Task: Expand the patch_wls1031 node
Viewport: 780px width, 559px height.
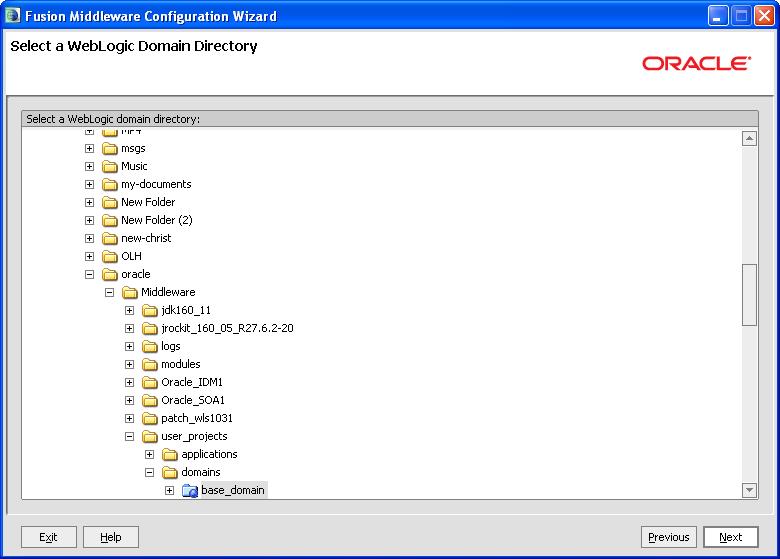Action: coord(129,419)
